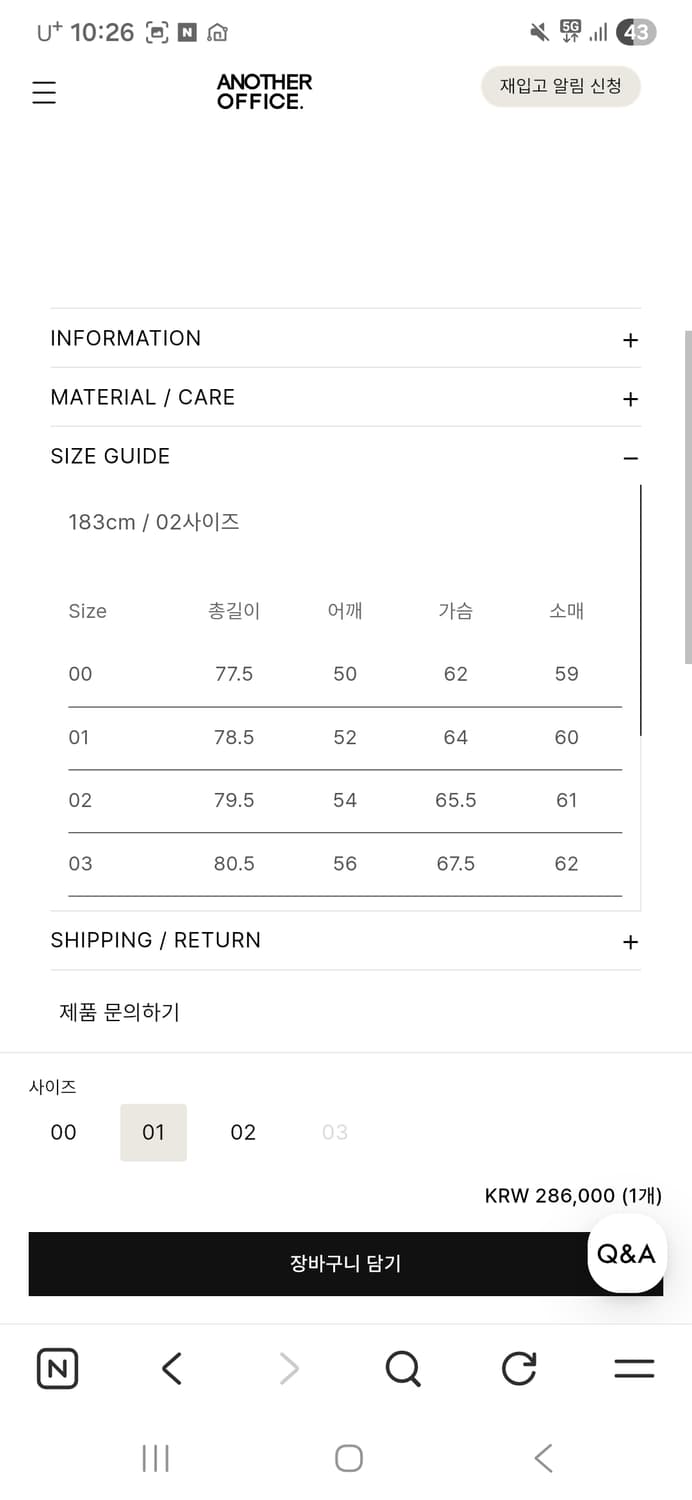Image resolution: width=692 pixels, height=1500 pixels.
Task: Tap the 장바구니 담기 add-to-cart button
Action: (345, 1264)
